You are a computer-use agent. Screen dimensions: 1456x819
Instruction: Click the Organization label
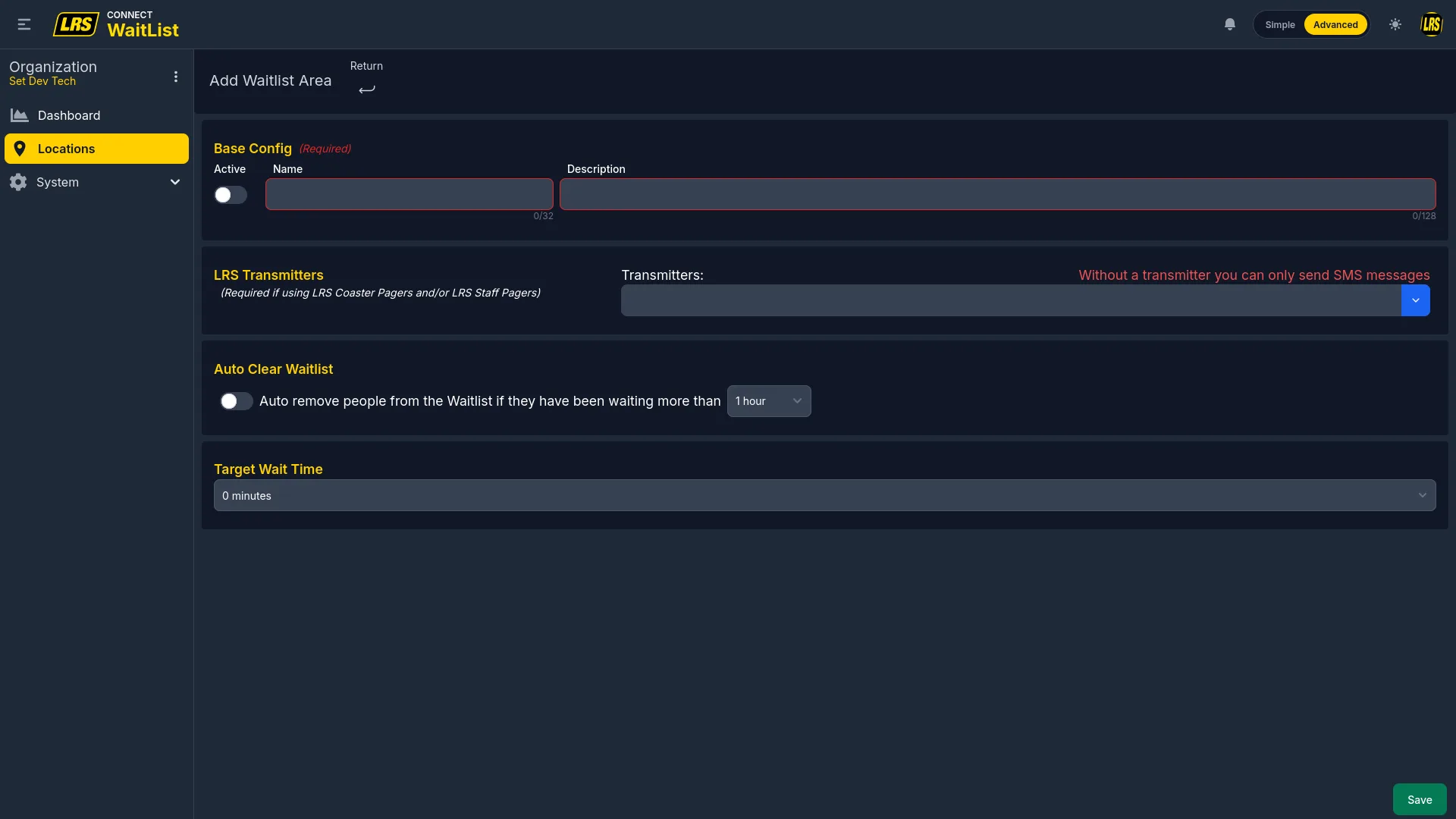53,67
